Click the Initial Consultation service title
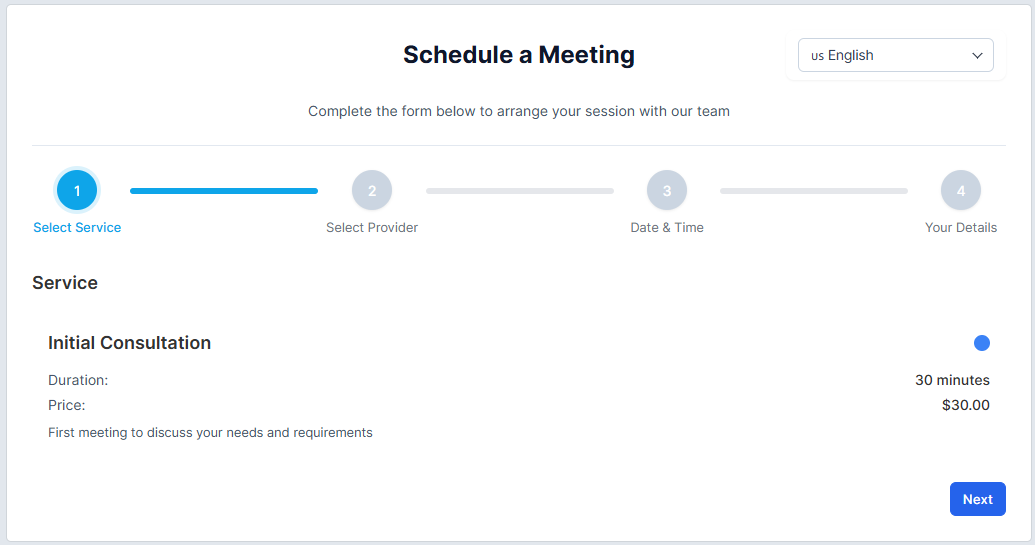 tap(130, 343)
